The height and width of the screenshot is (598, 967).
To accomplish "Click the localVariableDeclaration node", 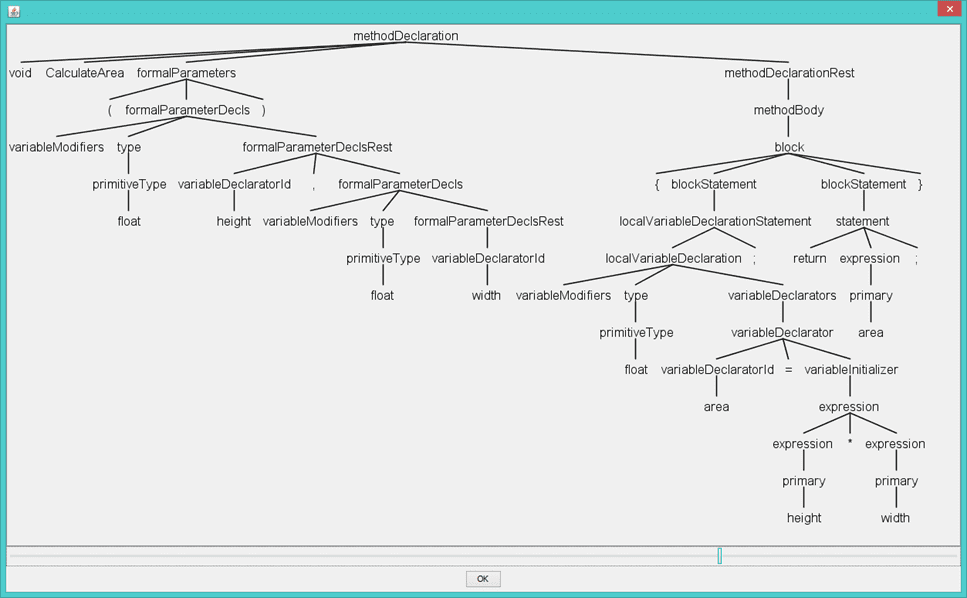I will click(674, 258).
